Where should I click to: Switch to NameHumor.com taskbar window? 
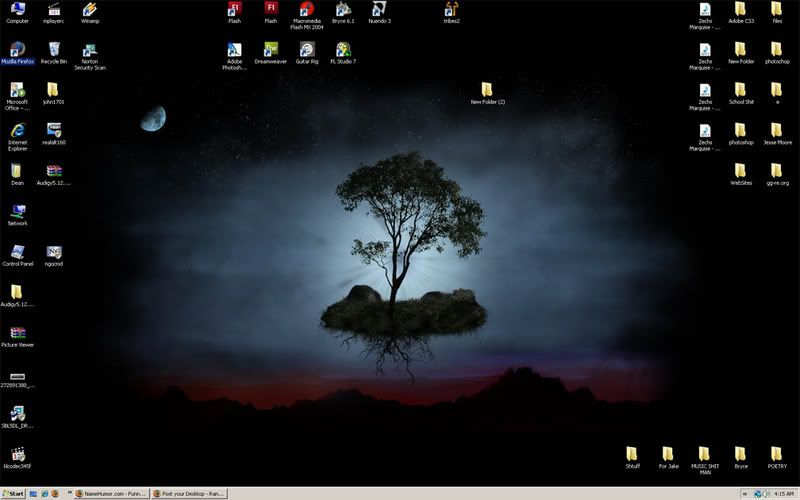click(112, 493)
